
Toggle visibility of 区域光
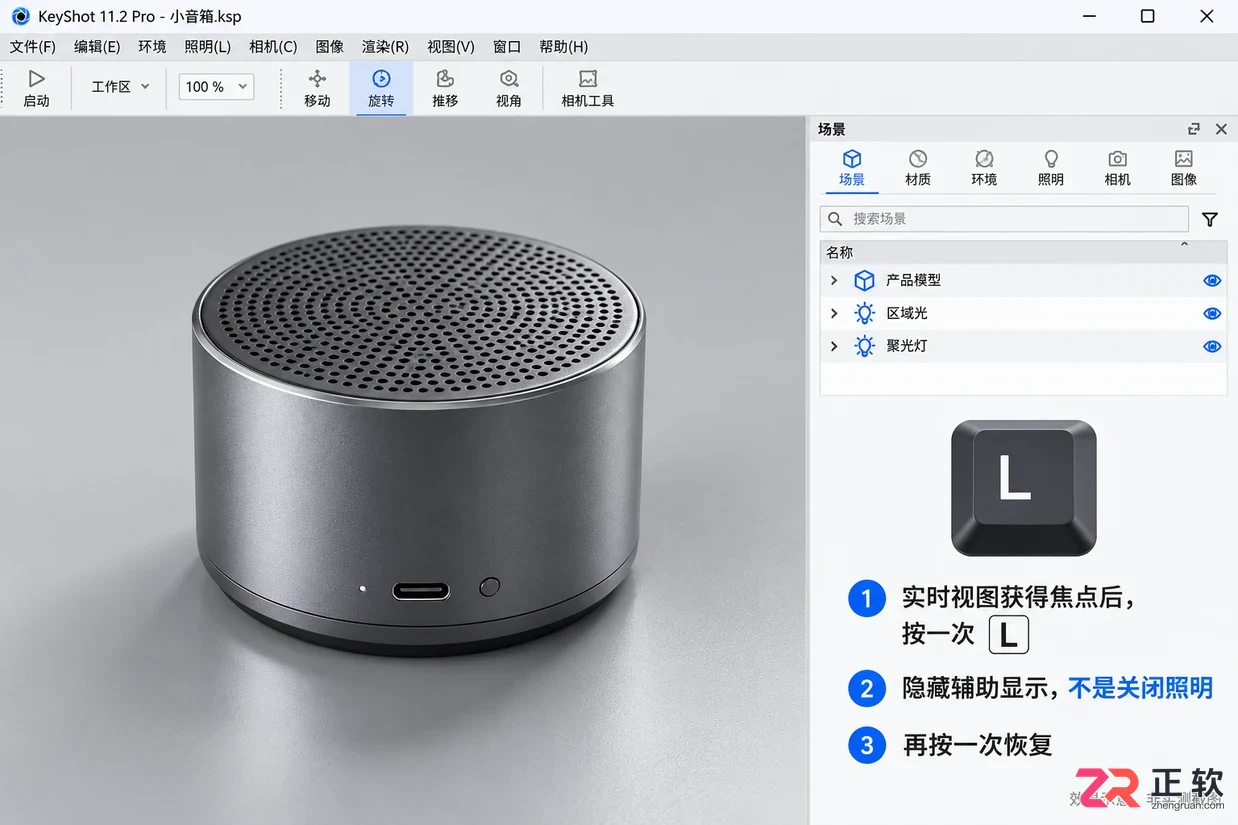(1212, 314)
